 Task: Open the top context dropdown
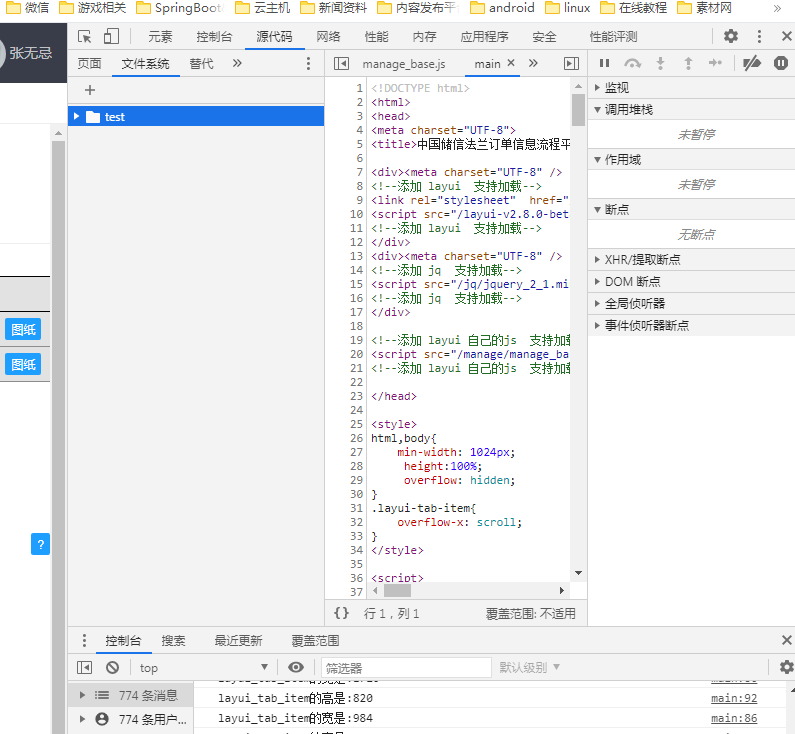click(x=203, y=668)
